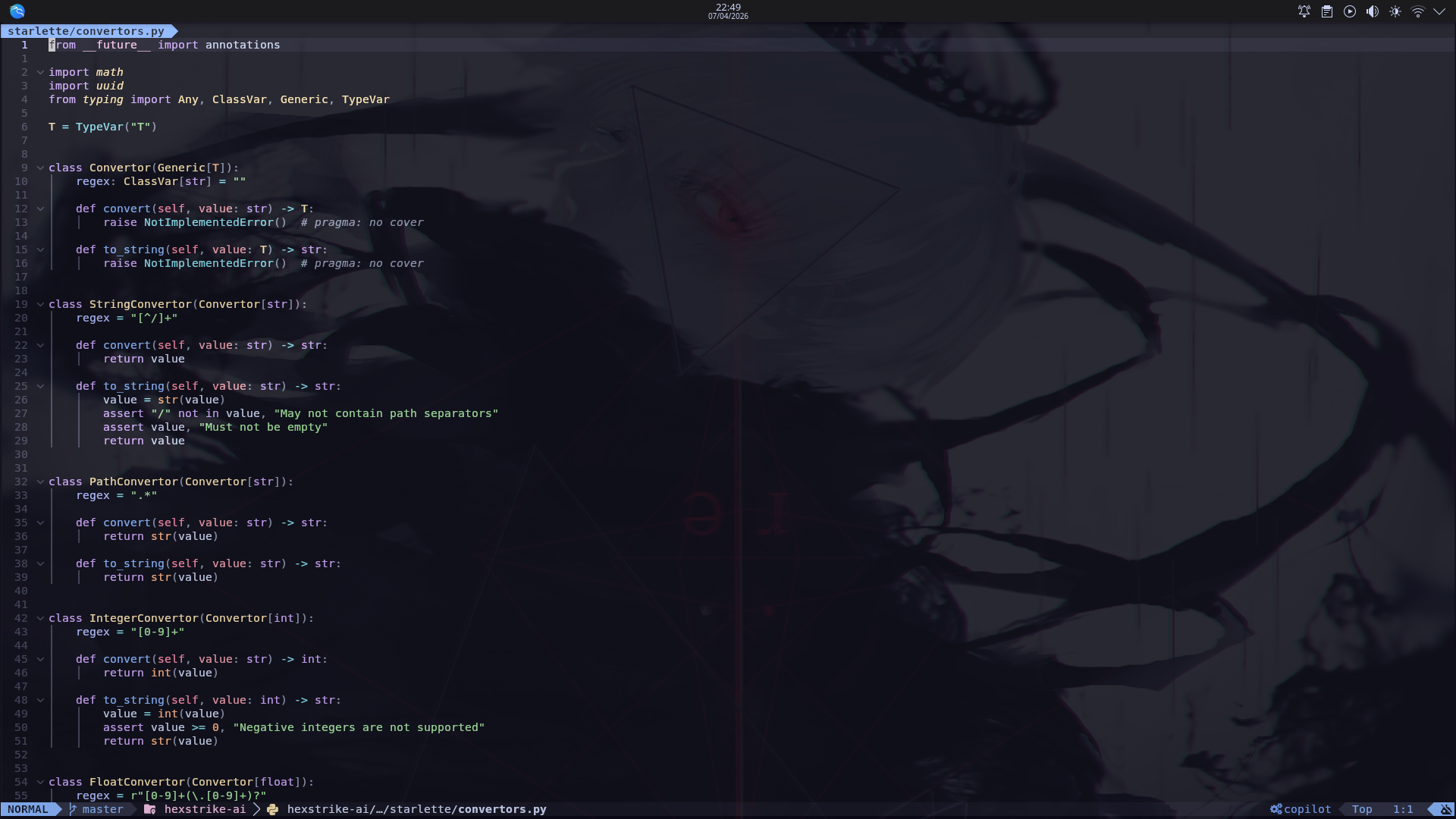
Task: Collapse fold for class PathConvertor
Action: tap(40, 482)
